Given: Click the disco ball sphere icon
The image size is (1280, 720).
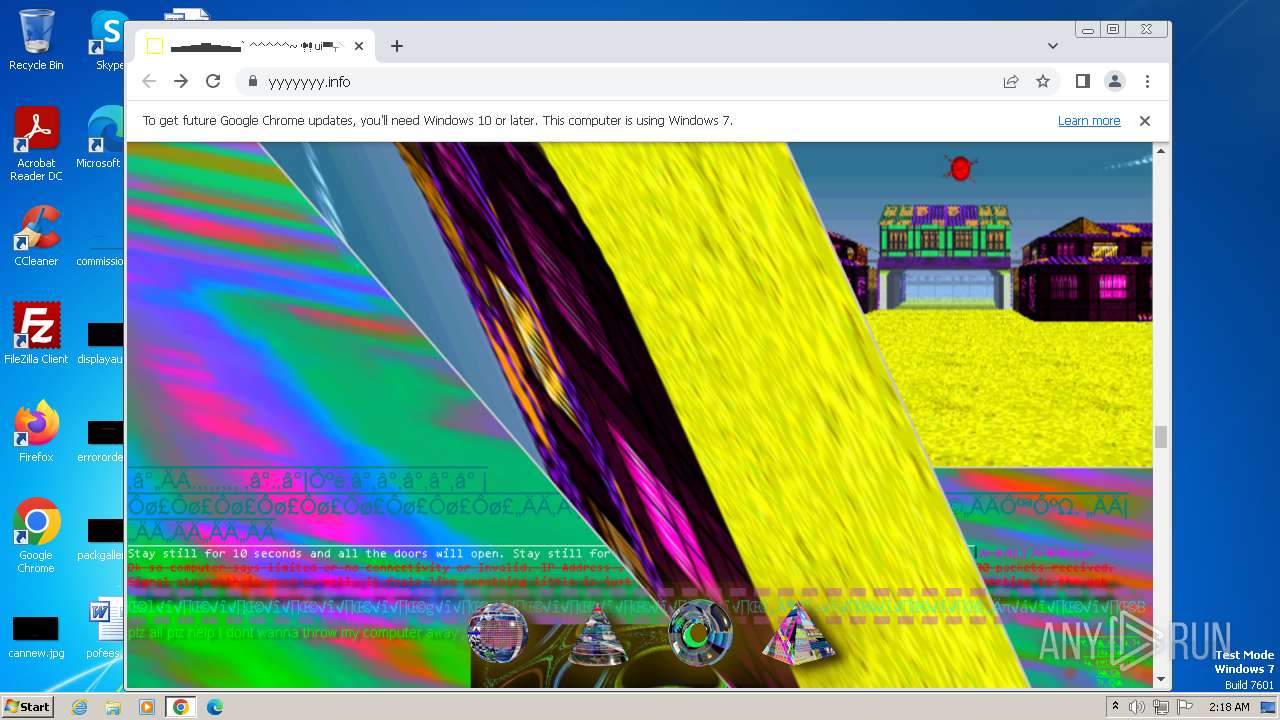Looking at the screenshot, I should [x=497, y=633].
